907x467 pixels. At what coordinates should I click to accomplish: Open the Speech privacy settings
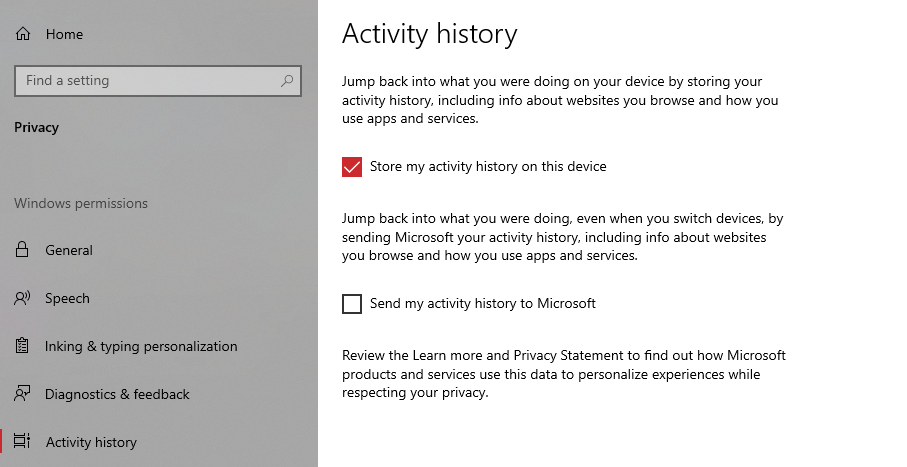point(67,298)
